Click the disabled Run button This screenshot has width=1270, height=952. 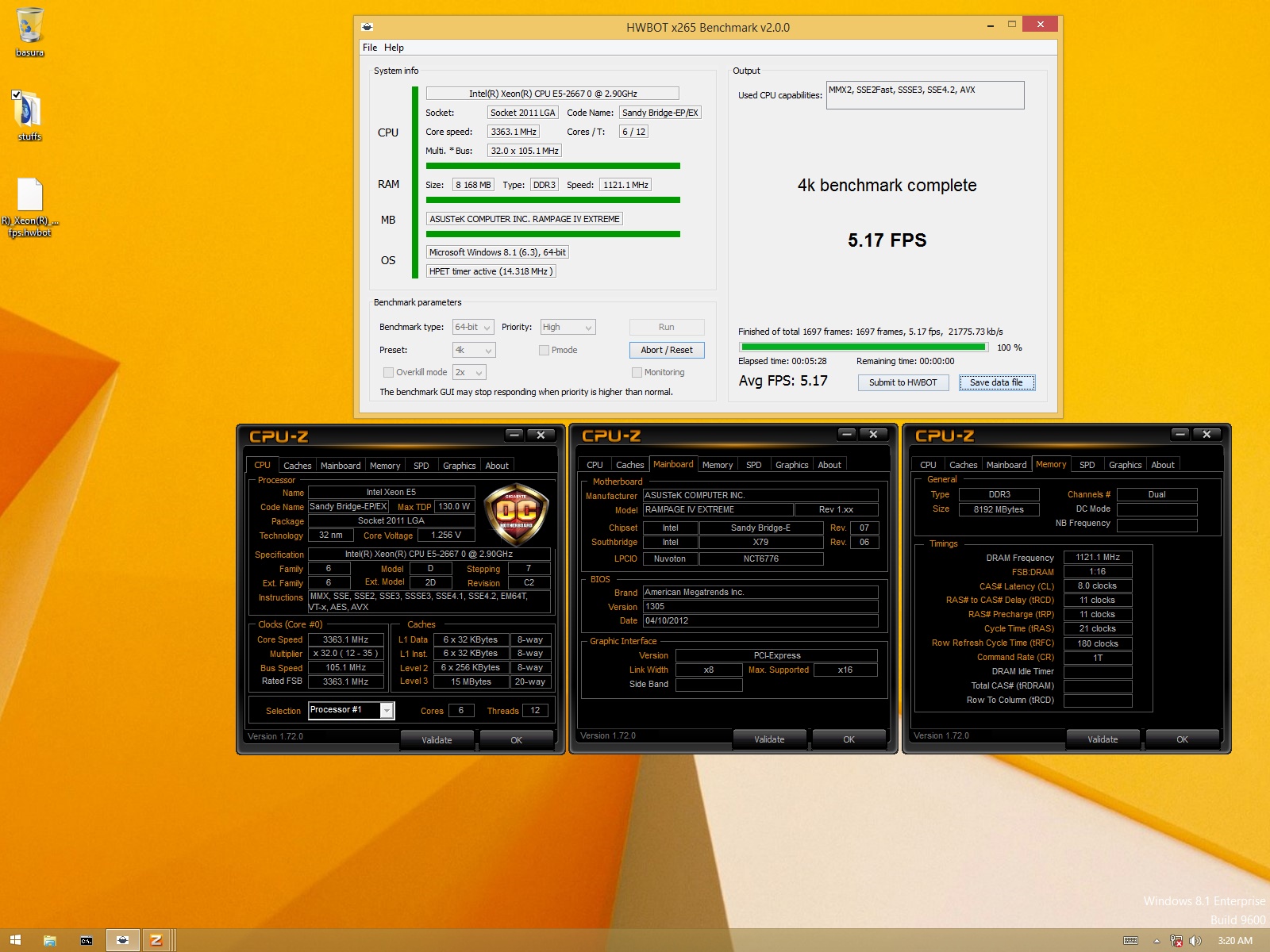point(667,327)
